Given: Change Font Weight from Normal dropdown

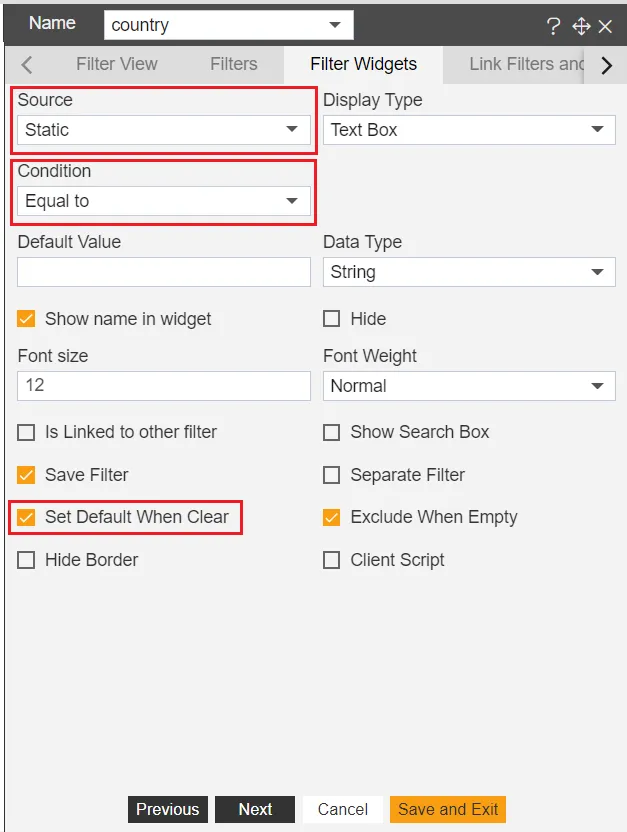Looking at the screenshot, I should [x=469, y=386].
